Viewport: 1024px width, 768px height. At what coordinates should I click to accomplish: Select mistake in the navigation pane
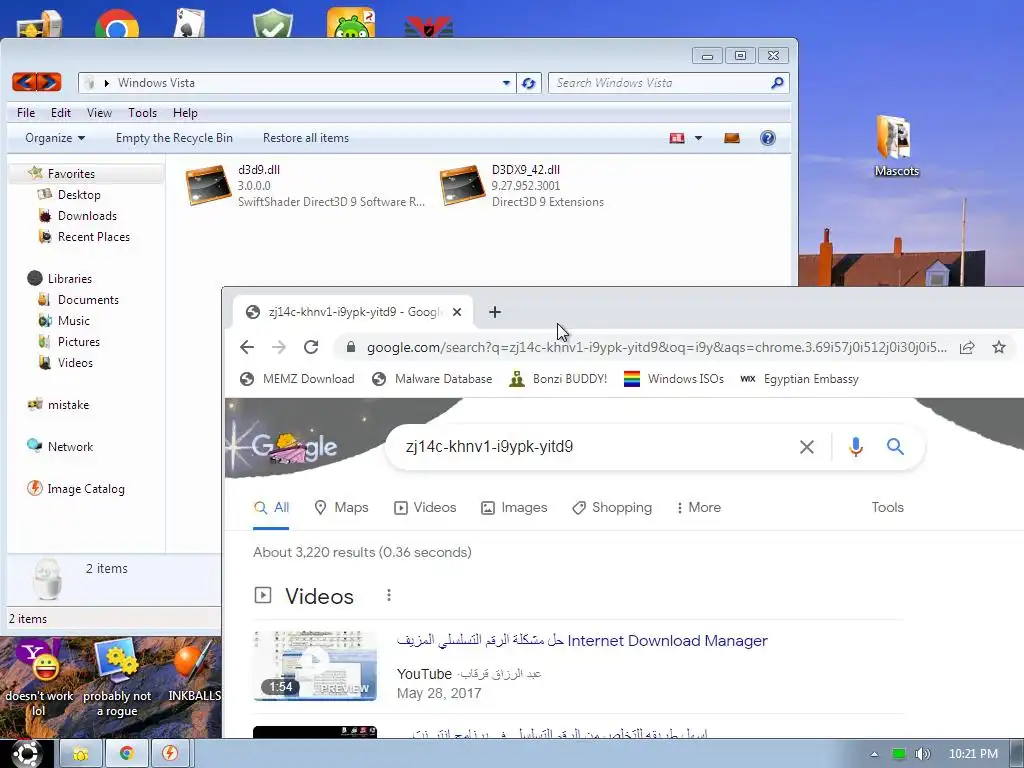[x=67, y=405]
